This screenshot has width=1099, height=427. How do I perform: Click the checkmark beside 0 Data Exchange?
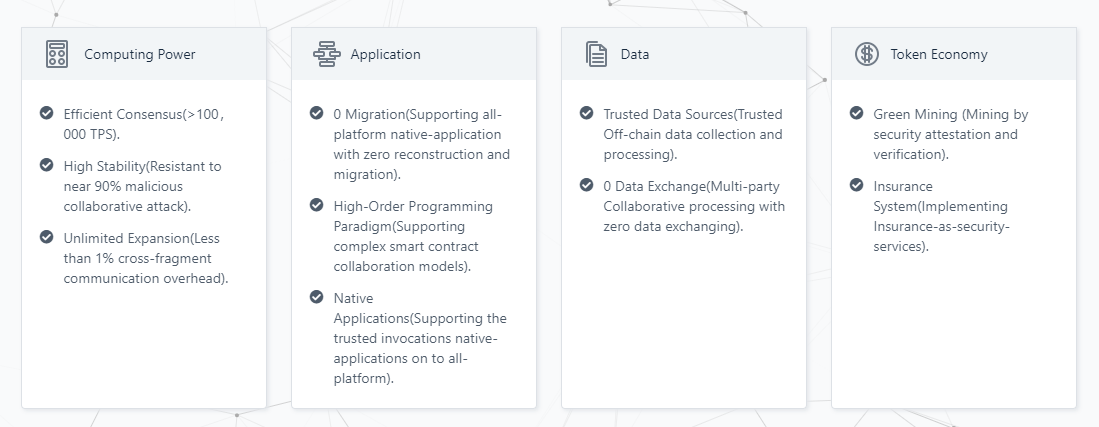click(x=587, y=185)
